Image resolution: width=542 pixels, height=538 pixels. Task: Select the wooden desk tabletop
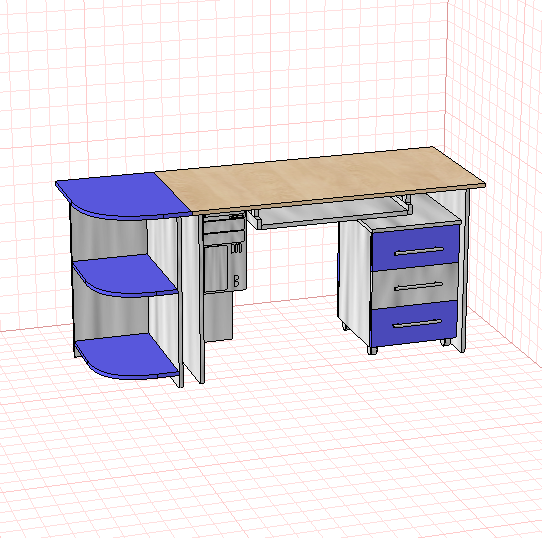pos(320,180)
